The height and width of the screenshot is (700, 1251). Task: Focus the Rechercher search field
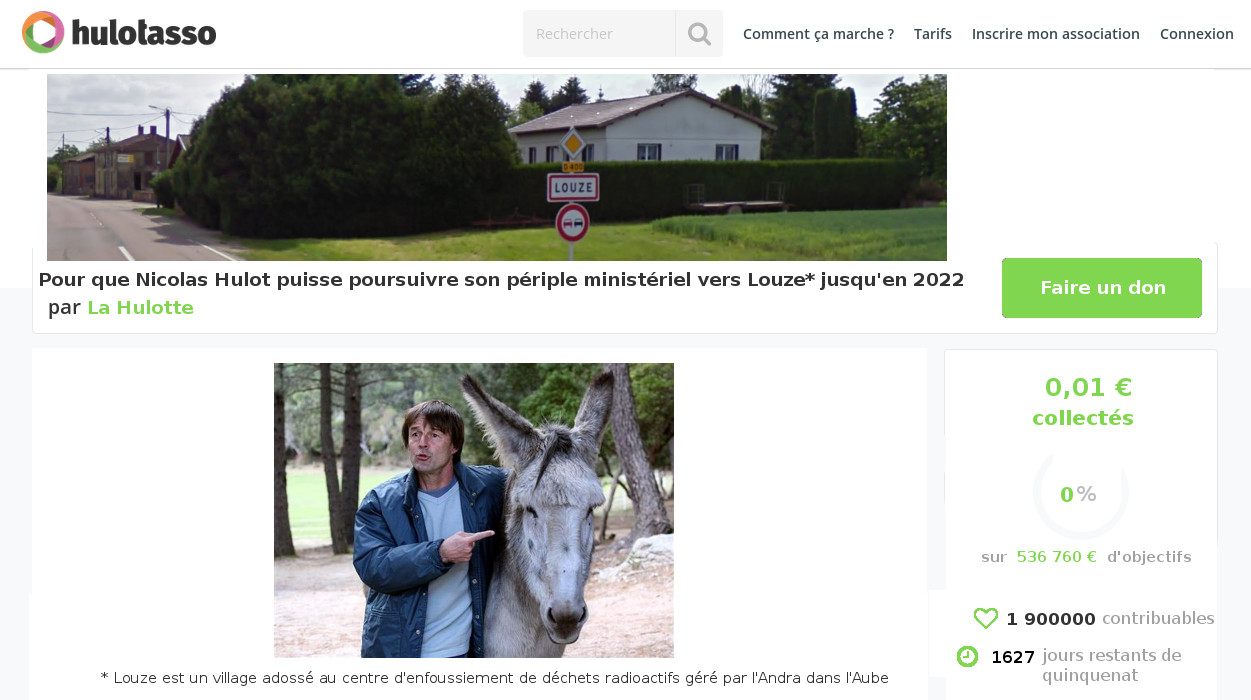point(599,34)
